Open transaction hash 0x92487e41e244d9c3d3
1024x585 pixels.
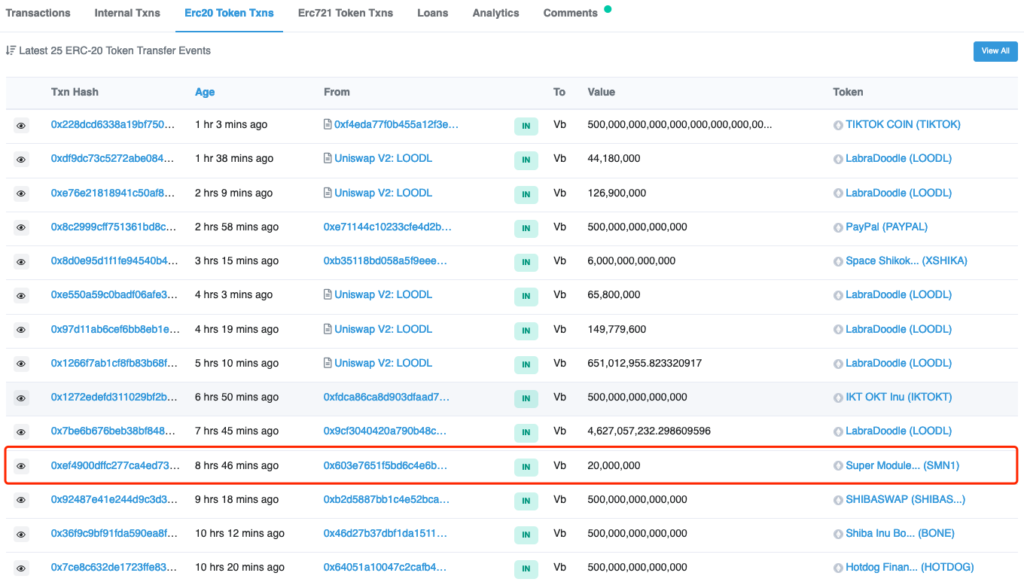114,499
